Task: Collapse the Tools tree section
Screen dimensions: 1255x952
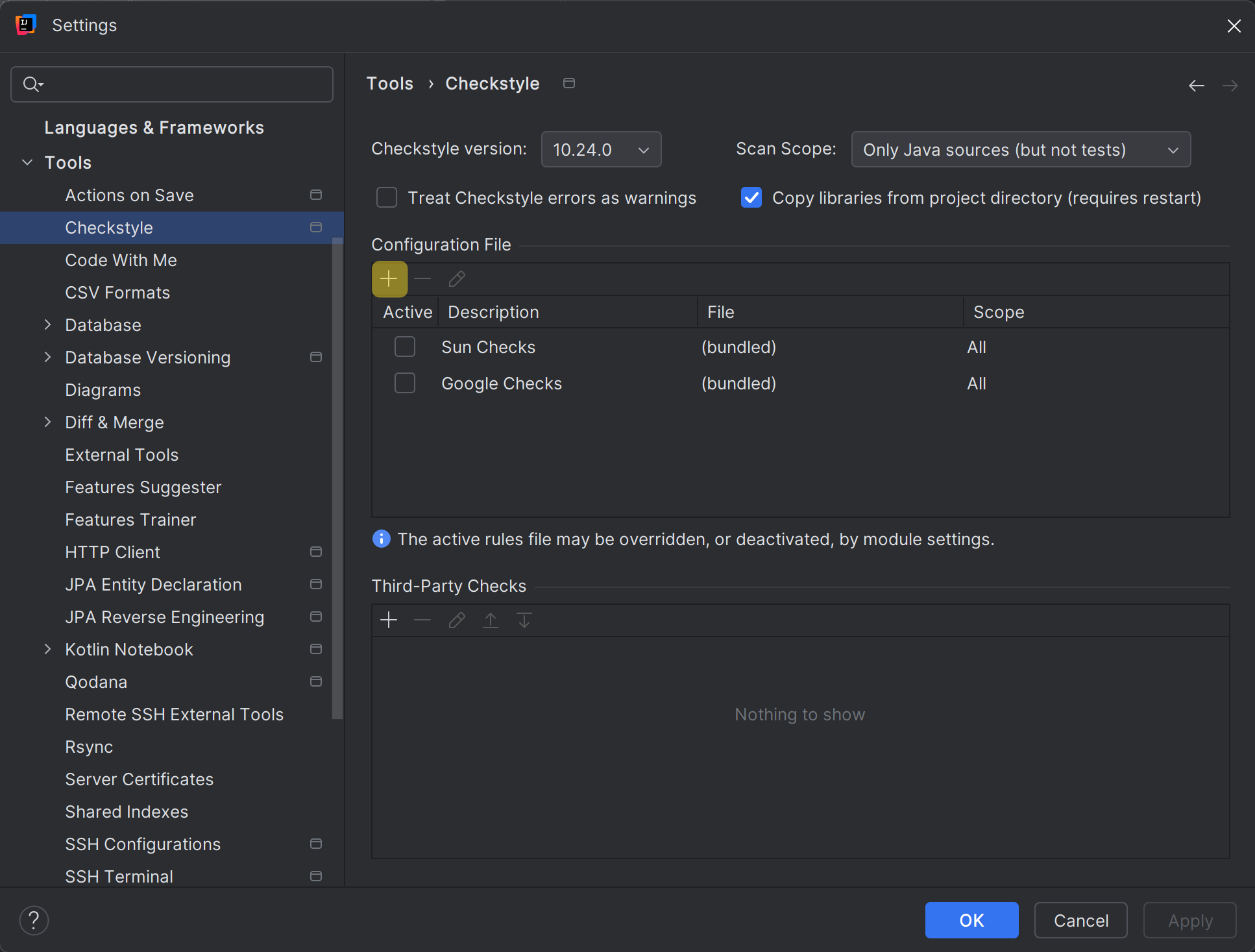Action: point(27,163)
